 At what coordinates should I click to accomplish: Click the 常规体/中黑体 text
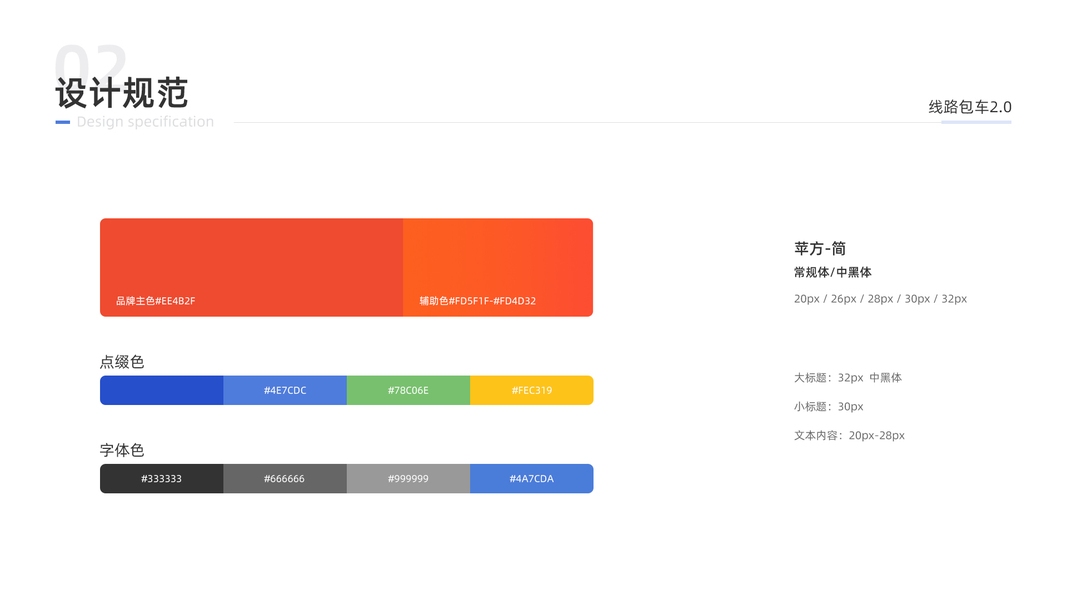pyautogui.click(x=832, y=272)
